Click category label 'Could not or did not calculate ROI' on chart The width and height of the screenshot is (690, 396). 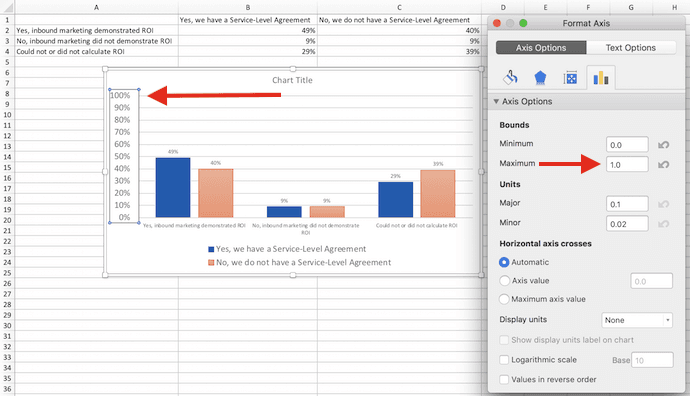click(x=416, y=225)
